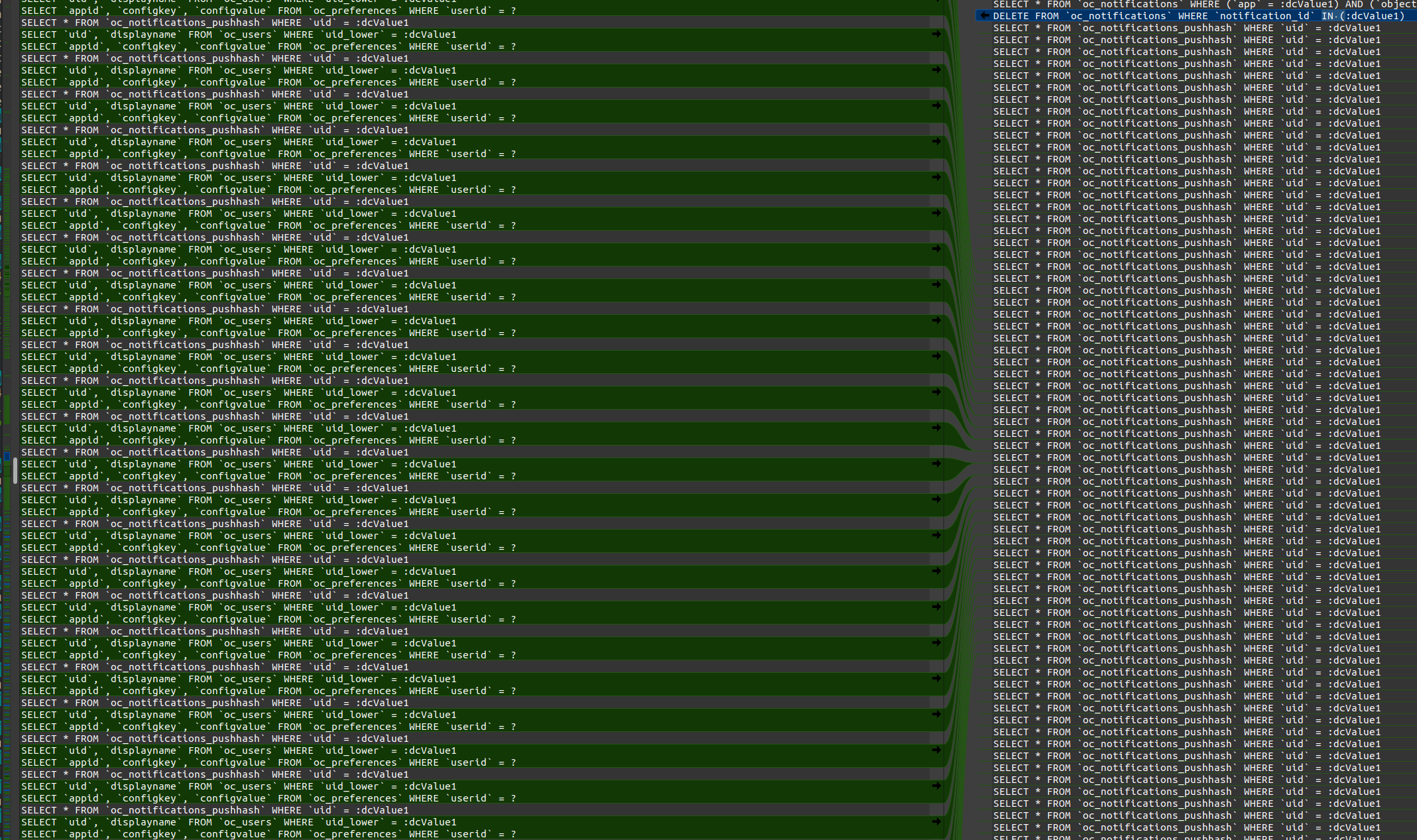The image size is (1417, 840).
Task: Click the third right-pointing merge arrow from the top
Action: click(936, 105)
